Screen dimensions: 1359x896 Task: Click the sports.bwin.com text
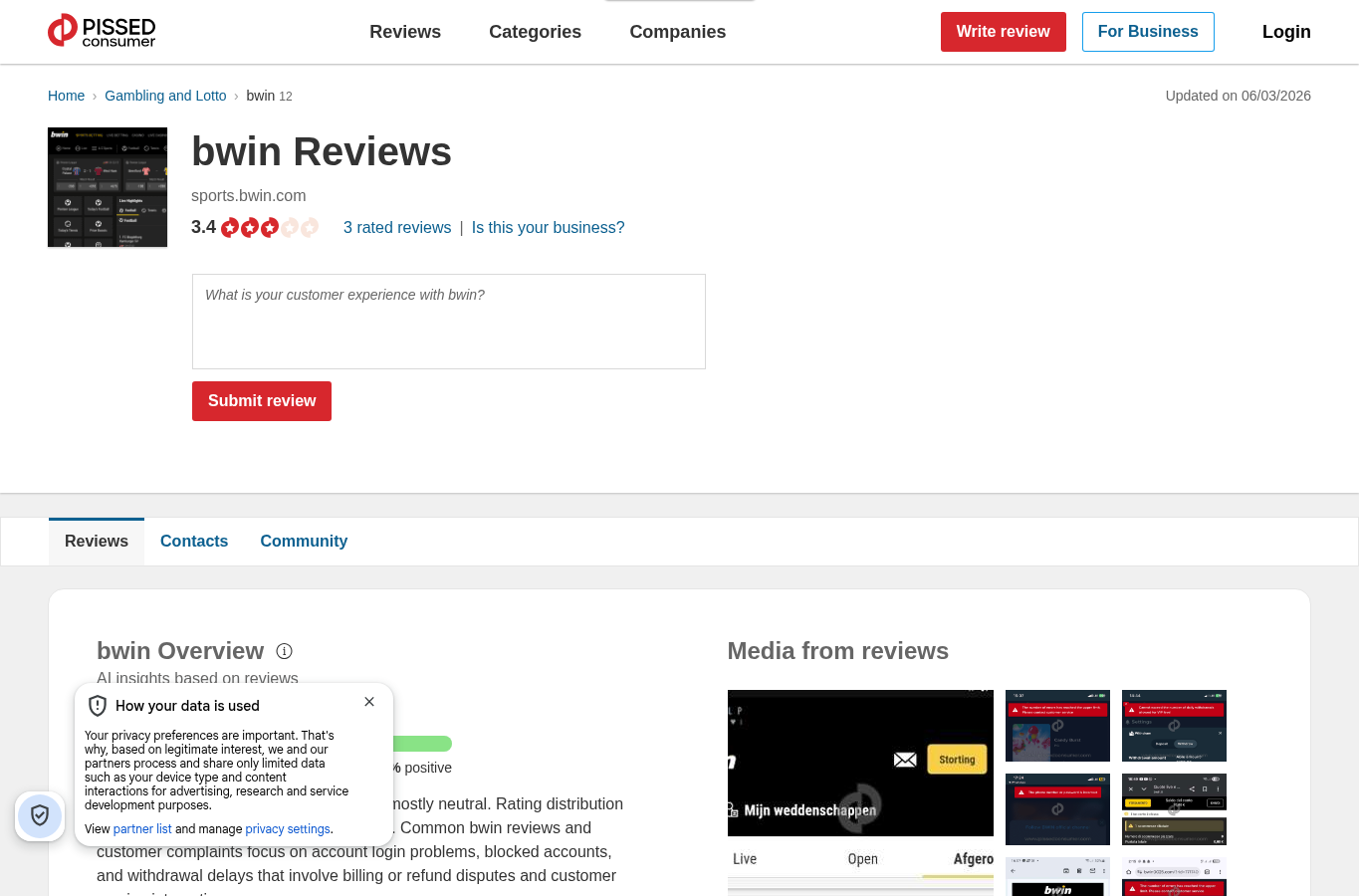[x=249, y=196]
